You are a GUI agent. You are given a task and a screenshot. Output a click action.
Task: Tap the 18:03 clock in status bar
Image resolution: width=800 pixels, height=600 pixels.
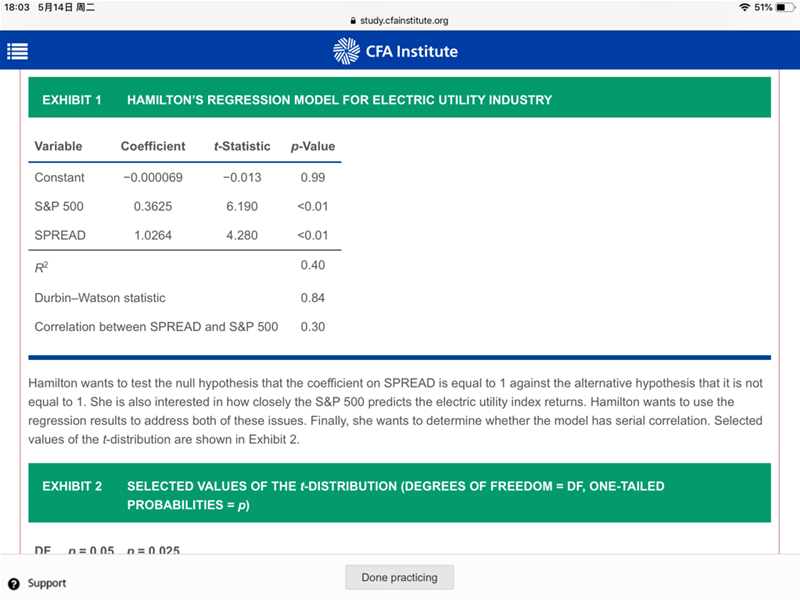(17, 7)
